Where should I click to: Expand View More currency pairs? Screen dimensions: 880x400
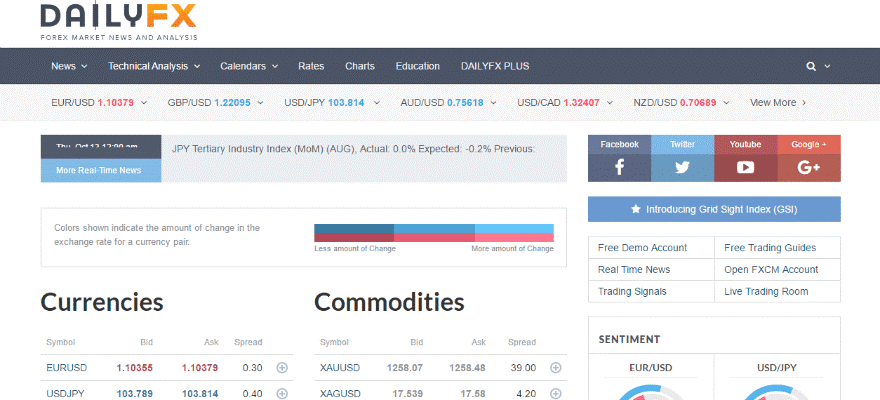coord(778,102)
